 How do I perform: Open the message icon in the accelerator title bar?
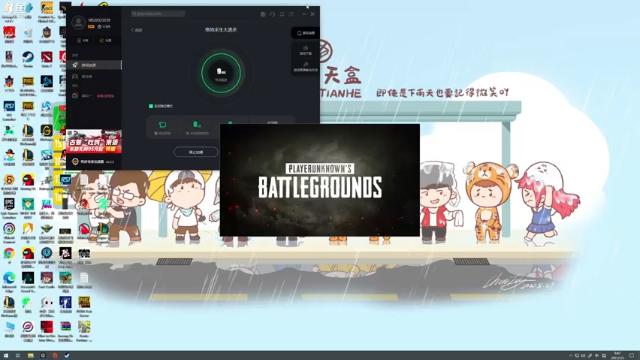282,14
